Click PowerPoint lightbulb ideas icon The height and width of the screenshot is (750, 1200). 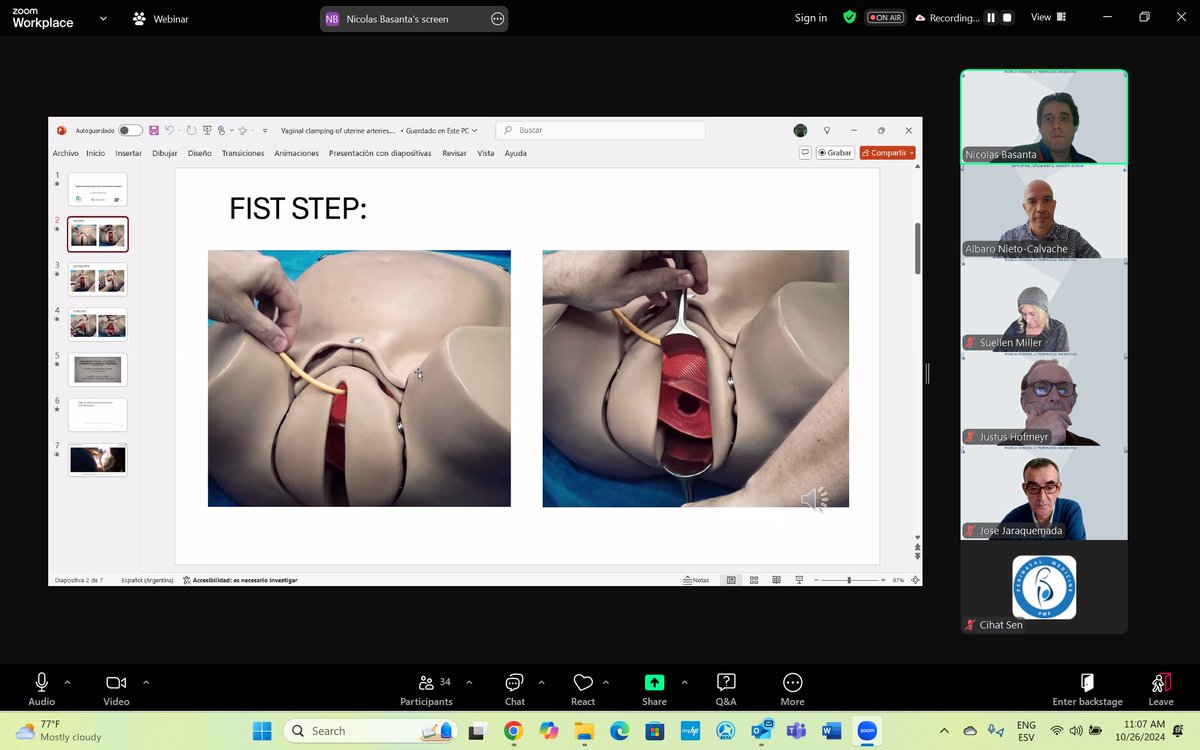click(x=827, y=130)
